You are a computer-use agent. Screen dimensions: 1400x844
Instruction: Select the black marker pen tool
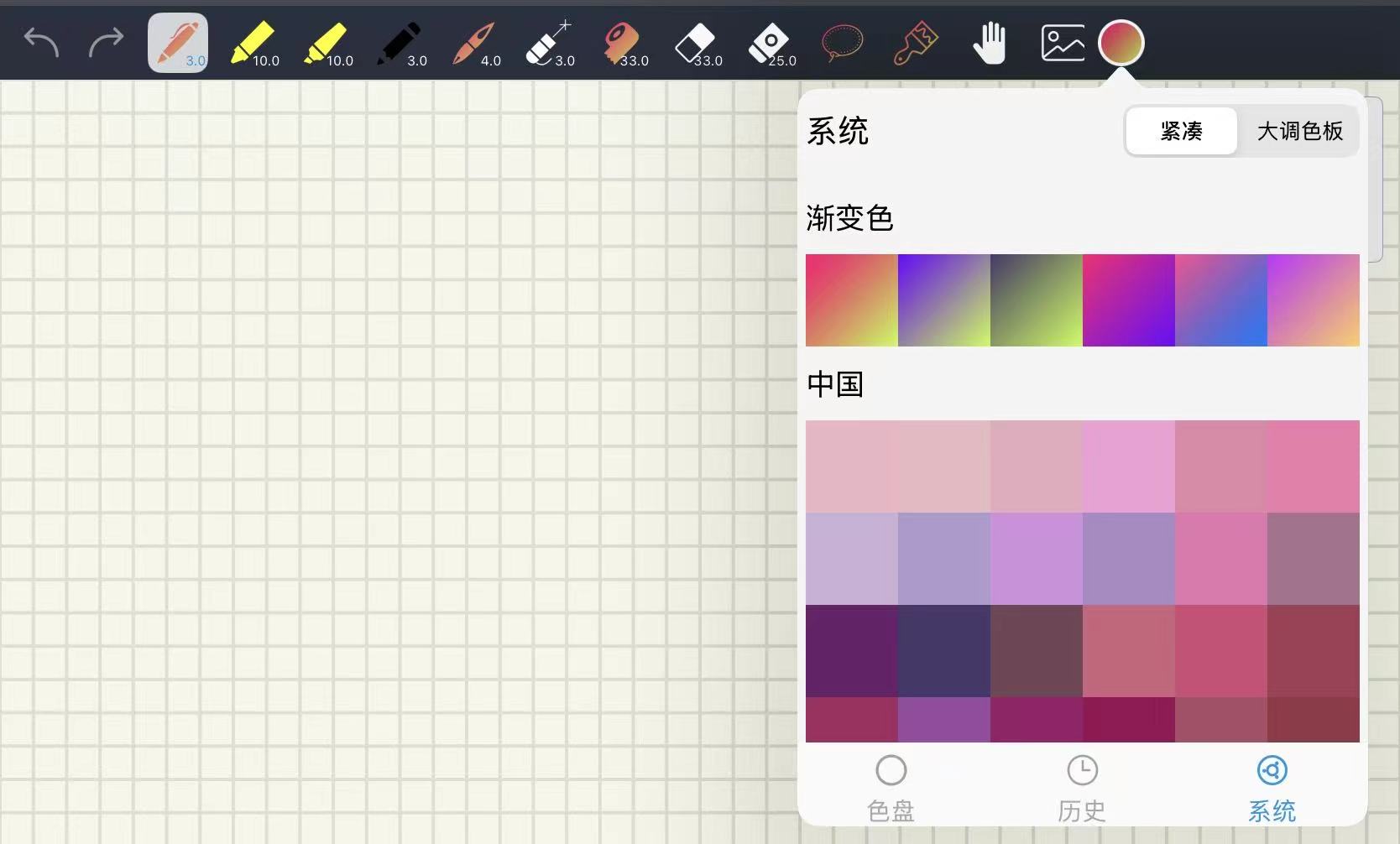coord(400,42)
